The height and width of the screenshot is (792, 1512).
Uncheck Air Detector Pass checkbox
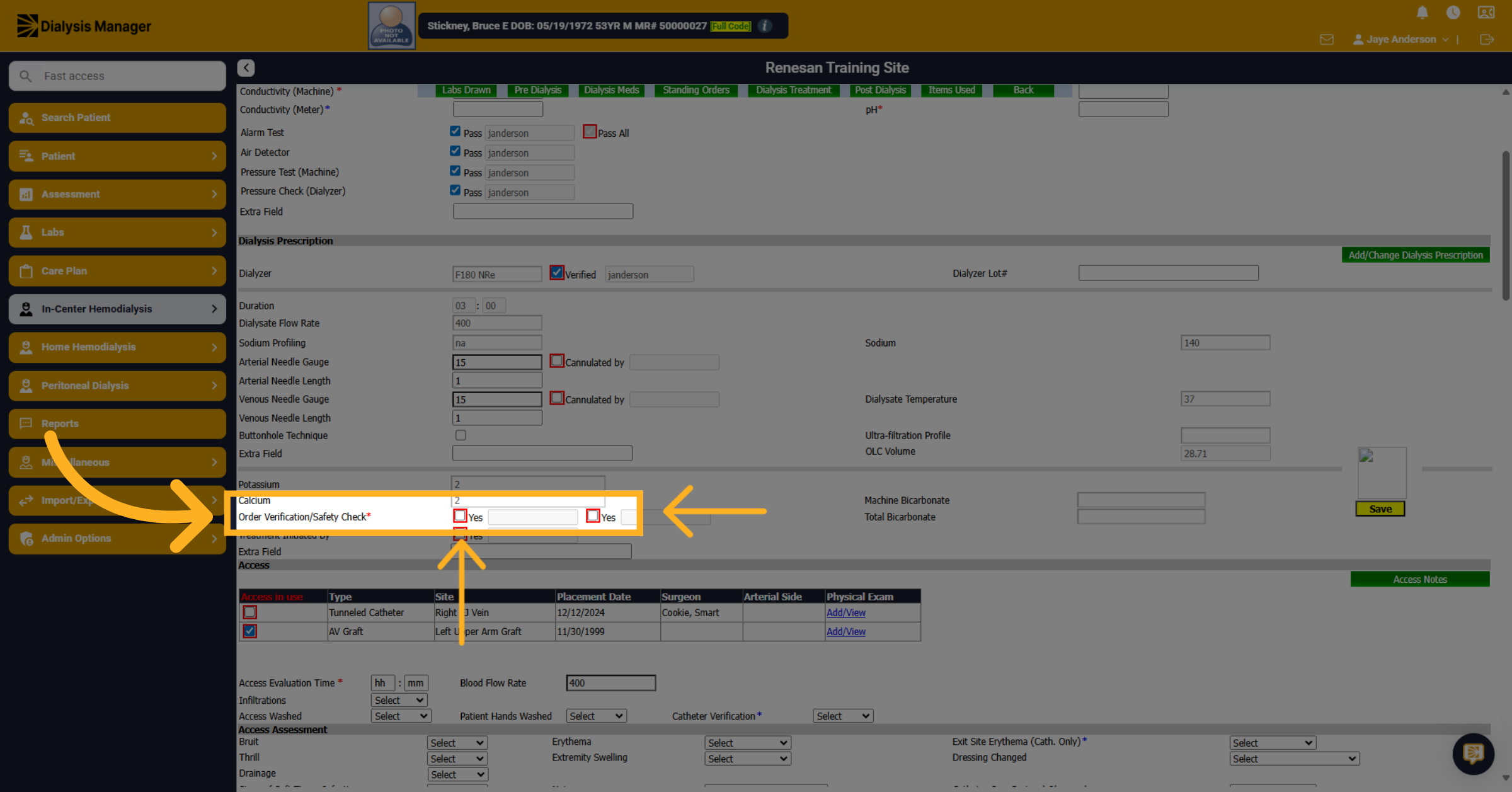tap(455, 151)
